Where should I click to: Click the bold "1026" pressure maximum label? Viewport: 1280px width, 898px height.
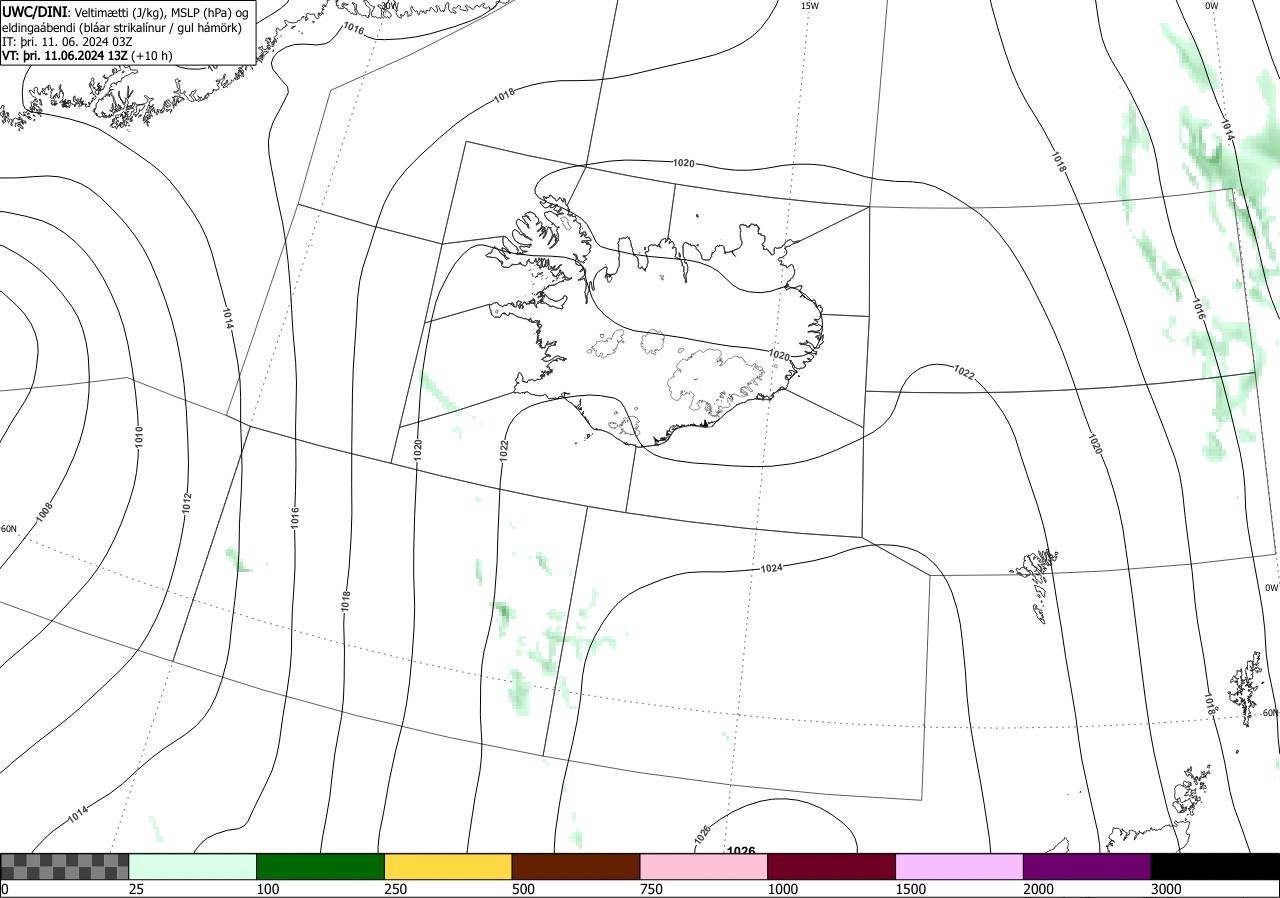tap(741, 851)
